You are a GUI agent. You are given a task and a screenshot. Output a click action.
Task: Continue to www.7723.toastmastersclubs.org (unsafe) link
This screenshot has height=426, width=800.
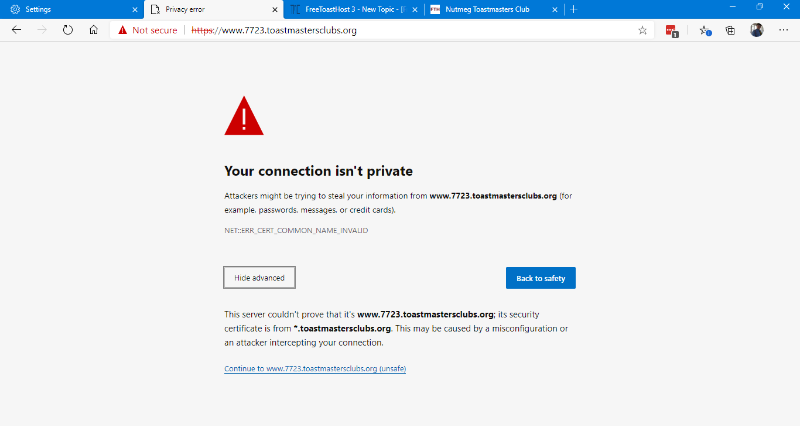(315, 369)
